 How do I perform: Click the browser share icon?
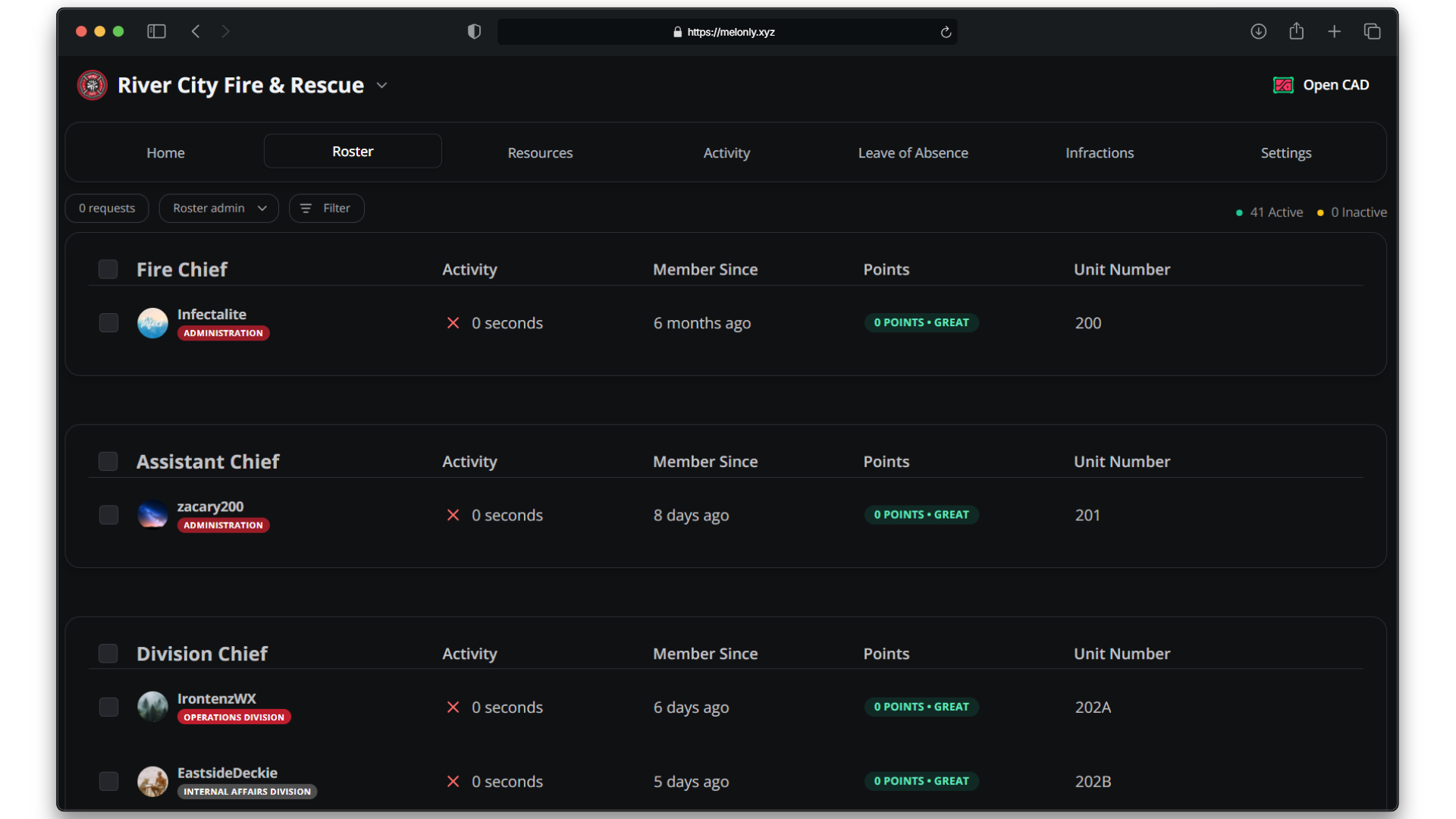coord(1297,30)
